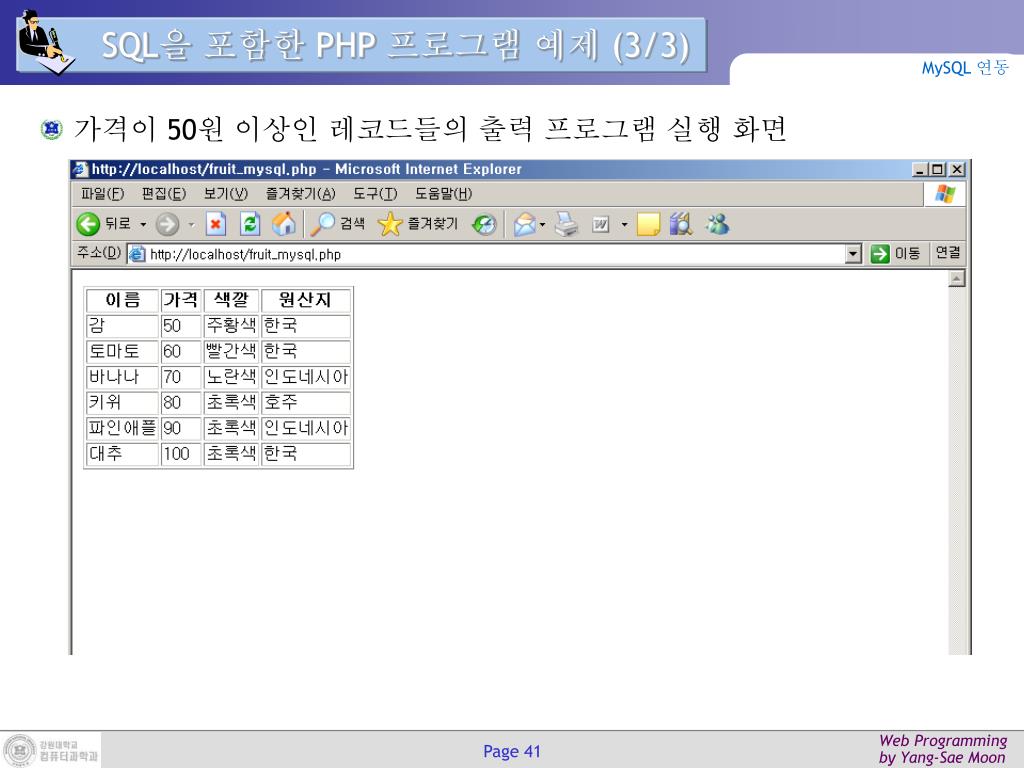Viewport: 1024px width, 768px height.
Task: Click the 색깔 column header
Action: (231, 300)
